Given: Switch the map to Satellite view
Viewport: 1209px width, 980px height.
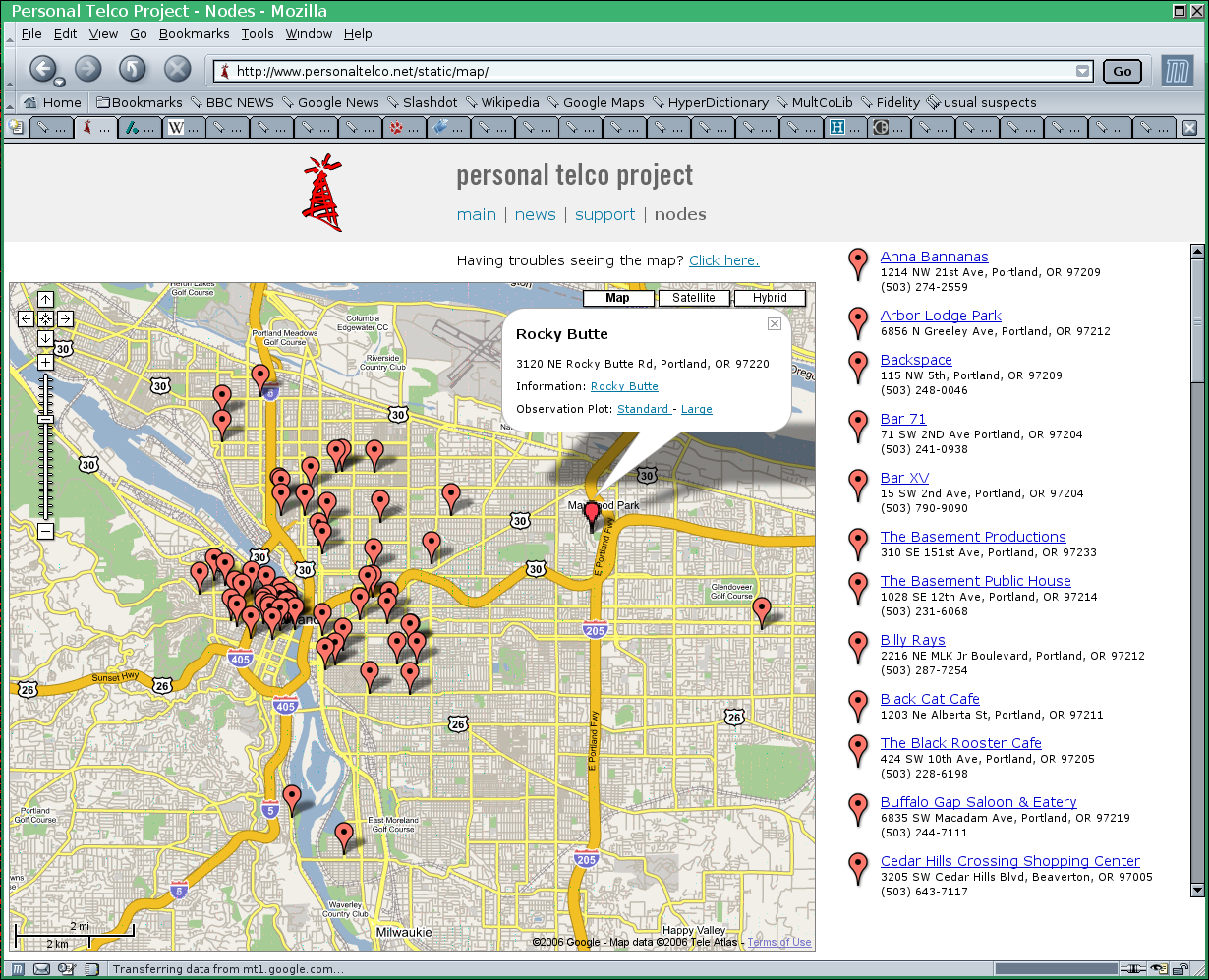Looking at the screenshot, I should point(694,298).
